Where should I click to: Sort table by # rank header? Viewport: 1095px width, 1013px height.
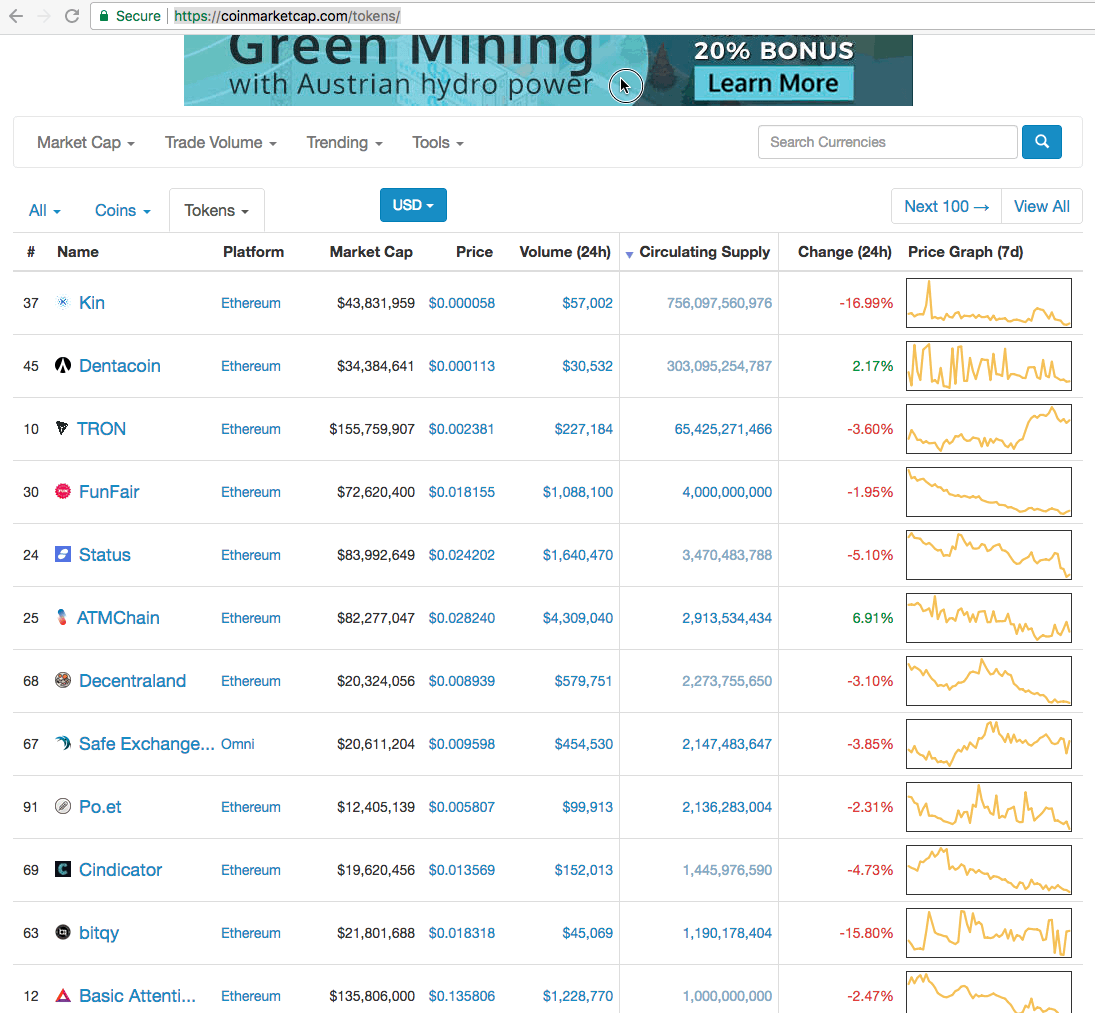(x=31, y=251)
